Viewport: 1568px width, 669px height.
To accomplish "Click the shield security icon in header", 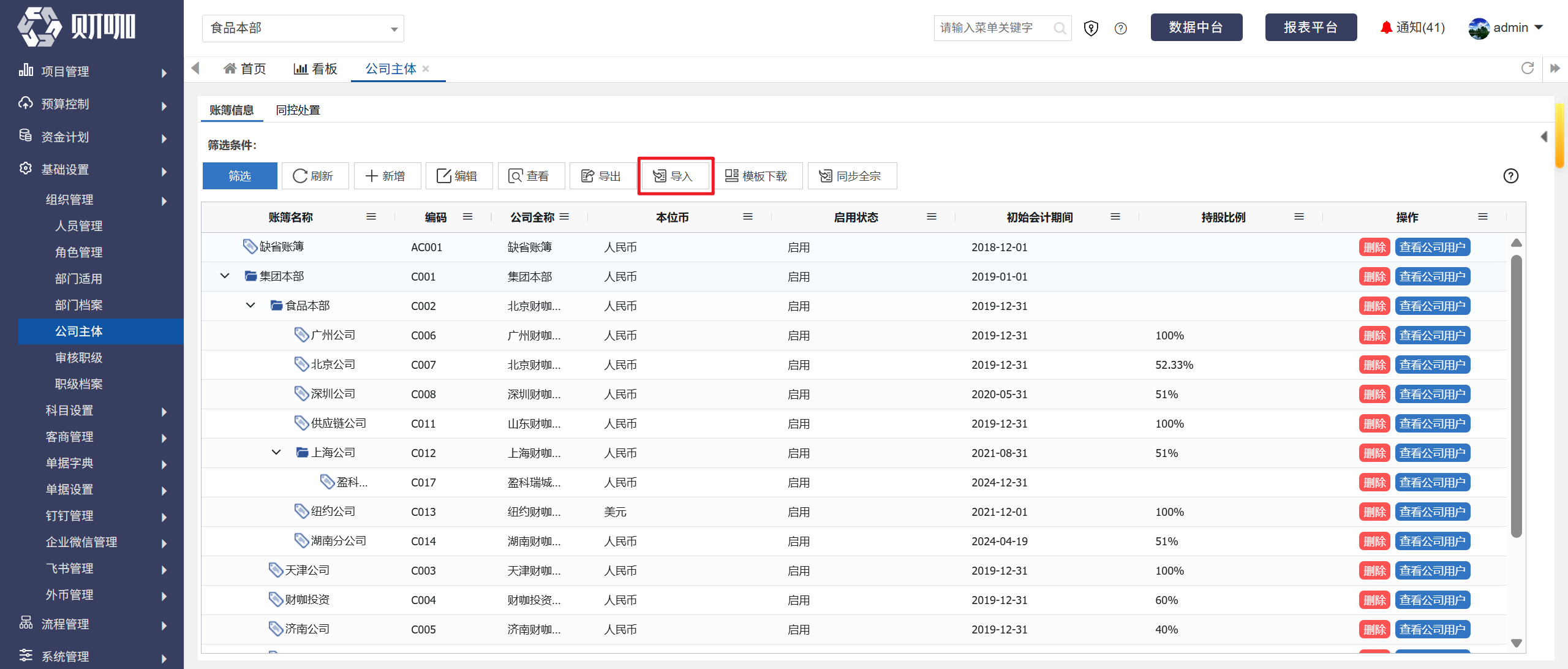I will point(1091,28).
